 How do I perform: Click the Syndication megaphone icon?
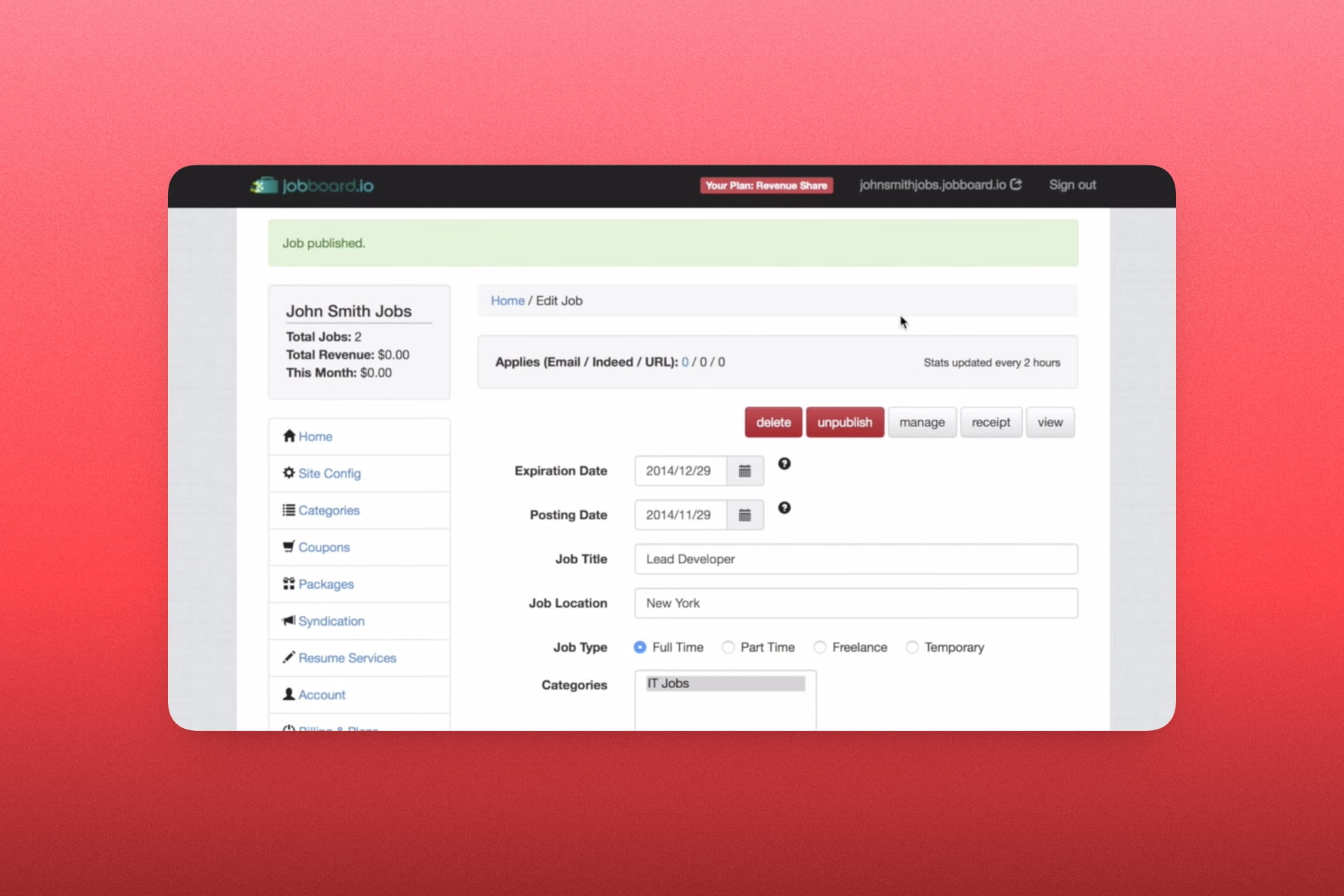[x=289, y=621]
